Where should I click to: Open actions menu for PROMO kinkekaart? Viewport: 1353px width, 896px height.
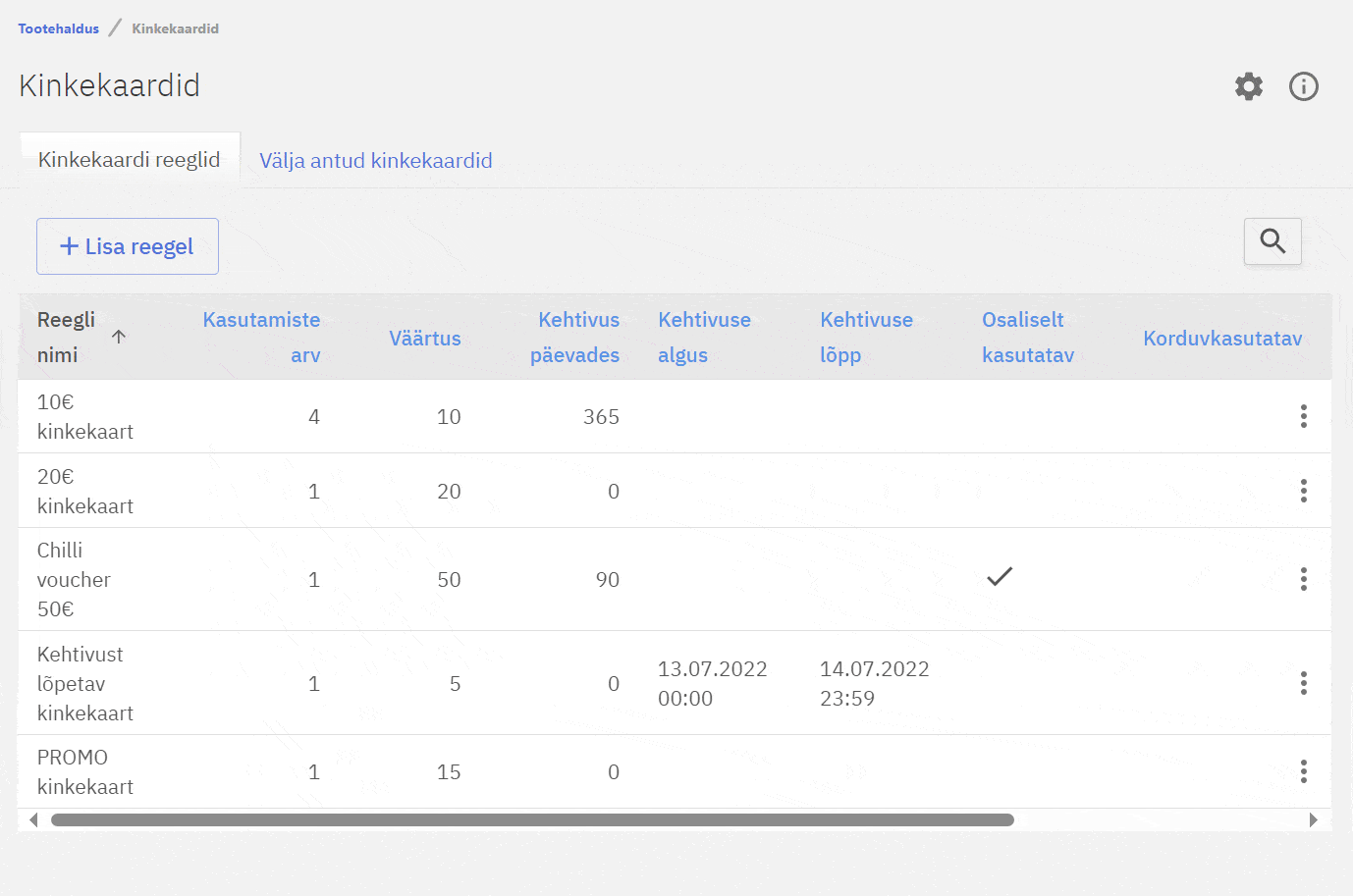[1303, 771]
